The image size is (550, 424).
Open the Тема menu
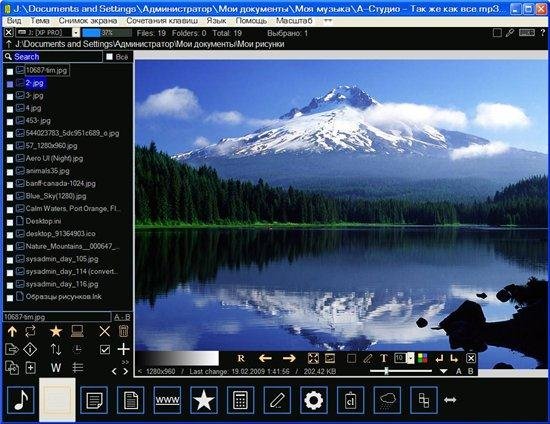40,21
